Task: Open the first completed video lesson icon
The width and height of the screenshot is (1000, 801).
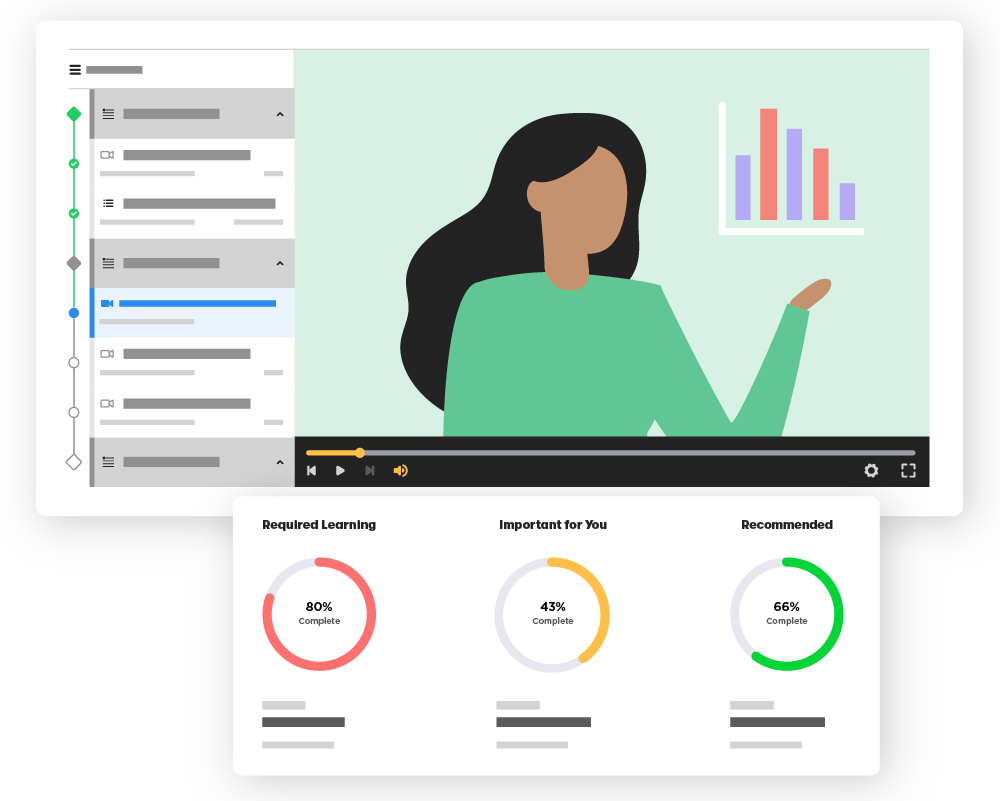Action: tap(107, 155)
